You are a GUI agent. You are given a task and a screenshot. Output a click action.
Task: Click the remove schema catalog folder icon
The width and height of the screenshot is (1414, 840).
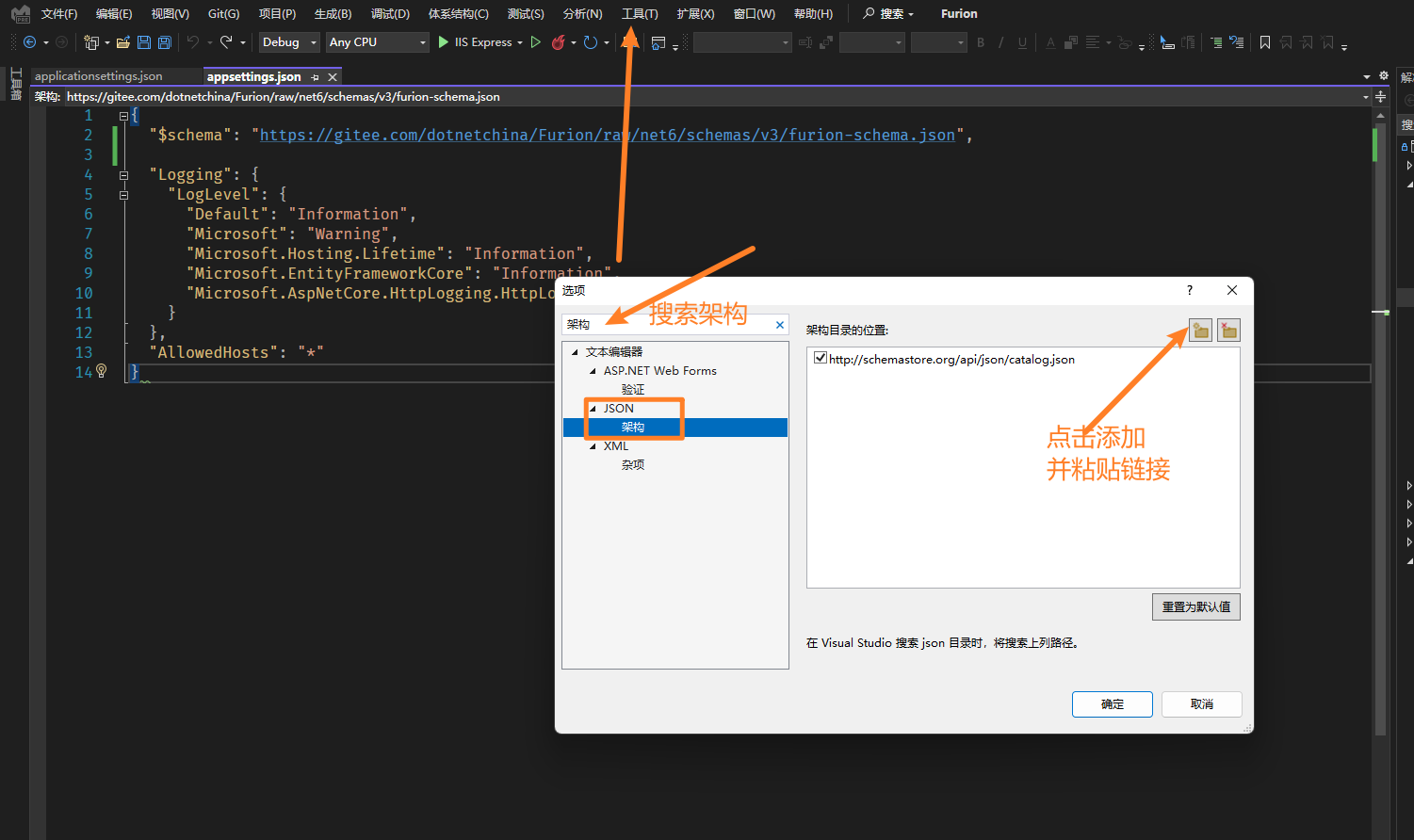1228,330
